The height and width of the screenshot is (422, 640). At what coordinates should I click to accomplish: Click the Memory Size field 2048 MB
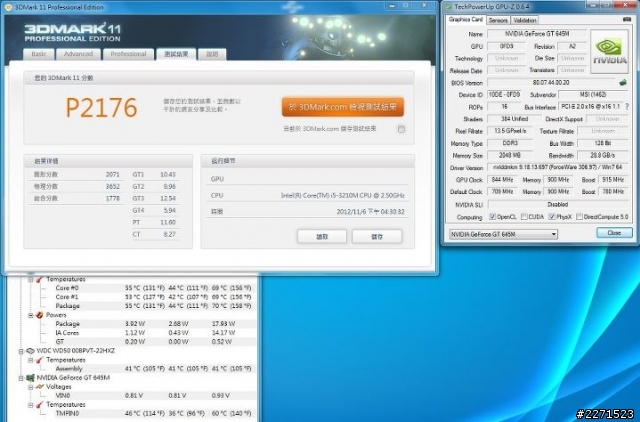point(509,155)
